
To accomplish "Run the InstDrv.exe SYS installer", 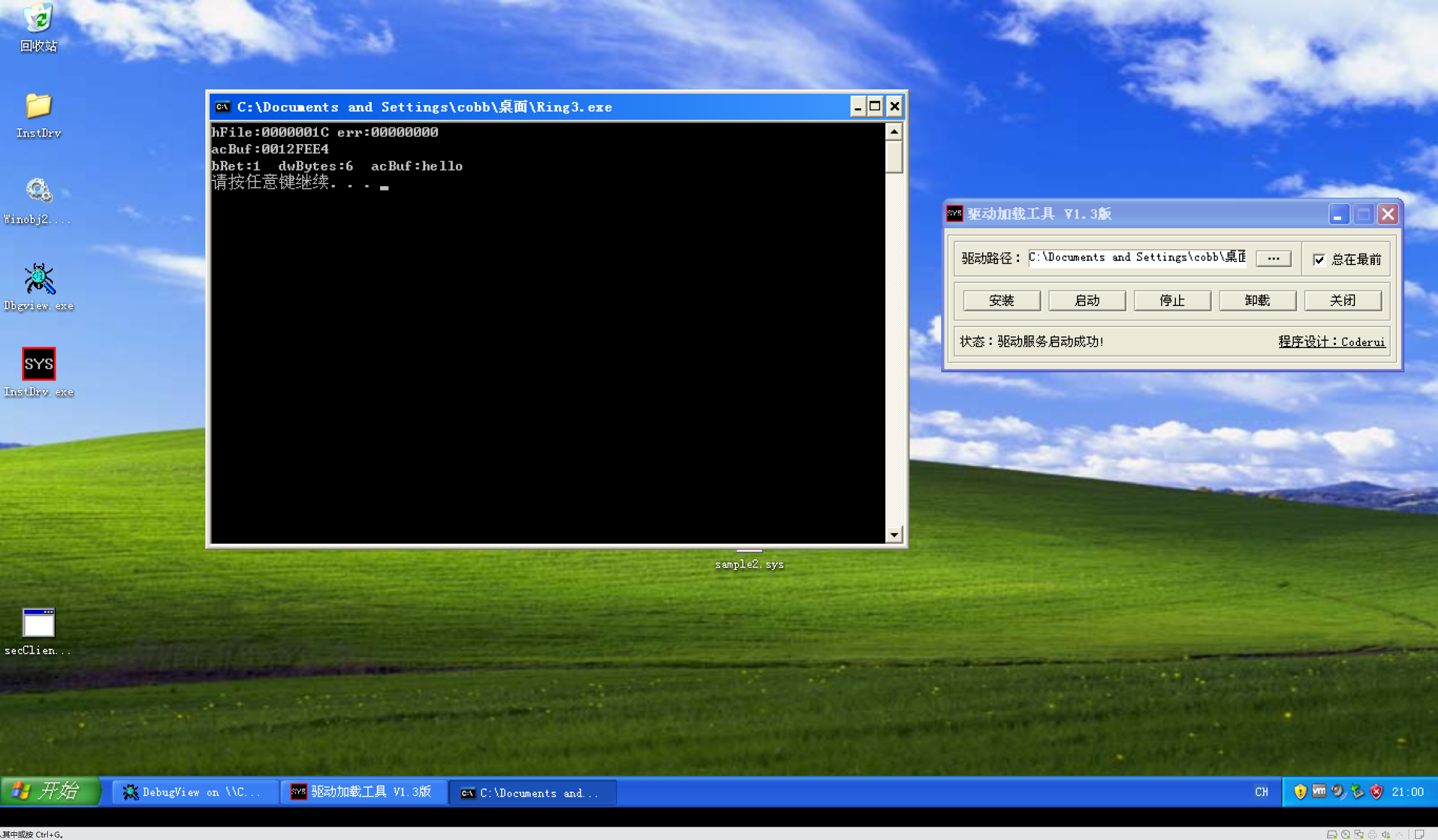I will tap(39, 365).
